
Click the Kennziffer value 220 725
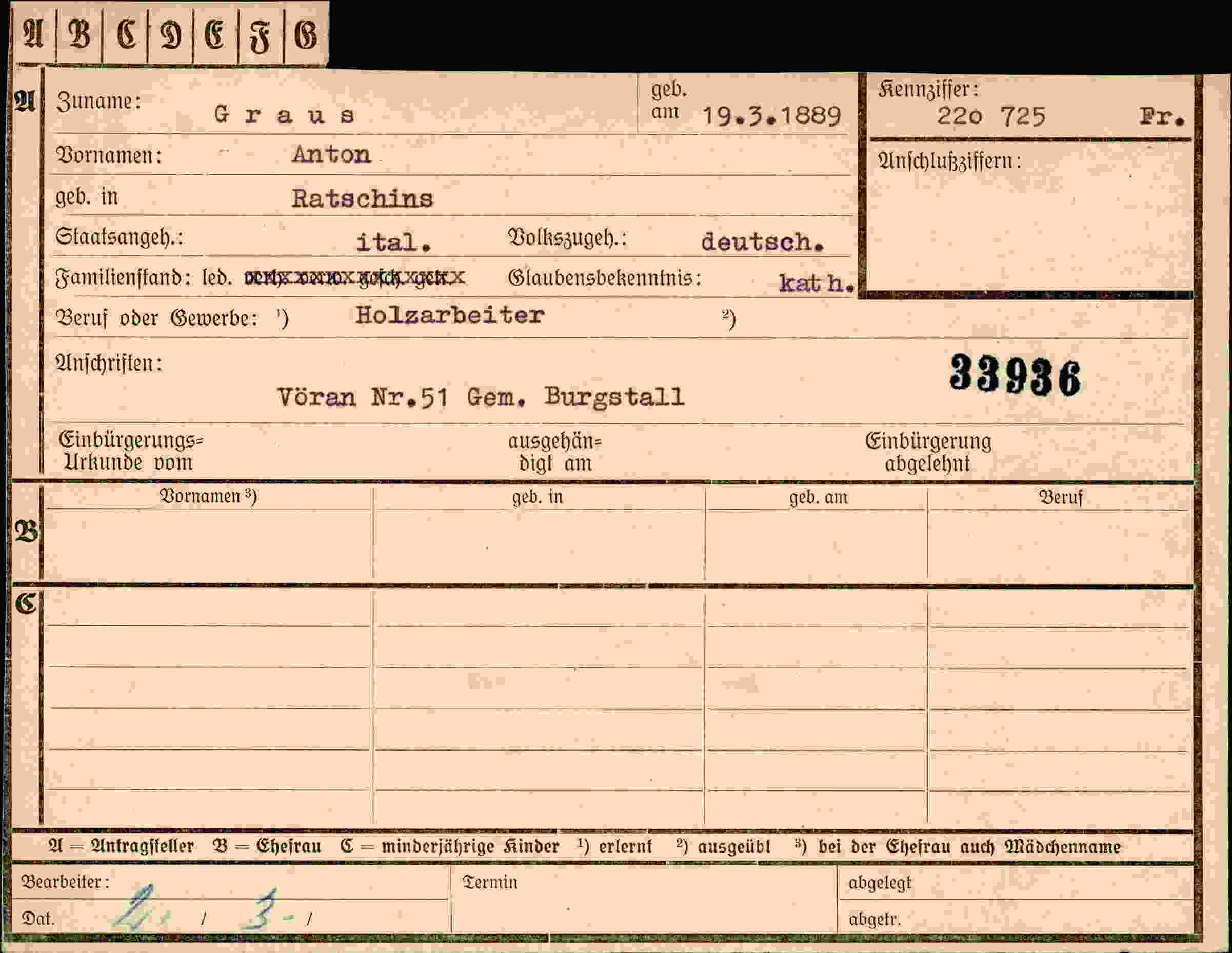coord(991,117)
